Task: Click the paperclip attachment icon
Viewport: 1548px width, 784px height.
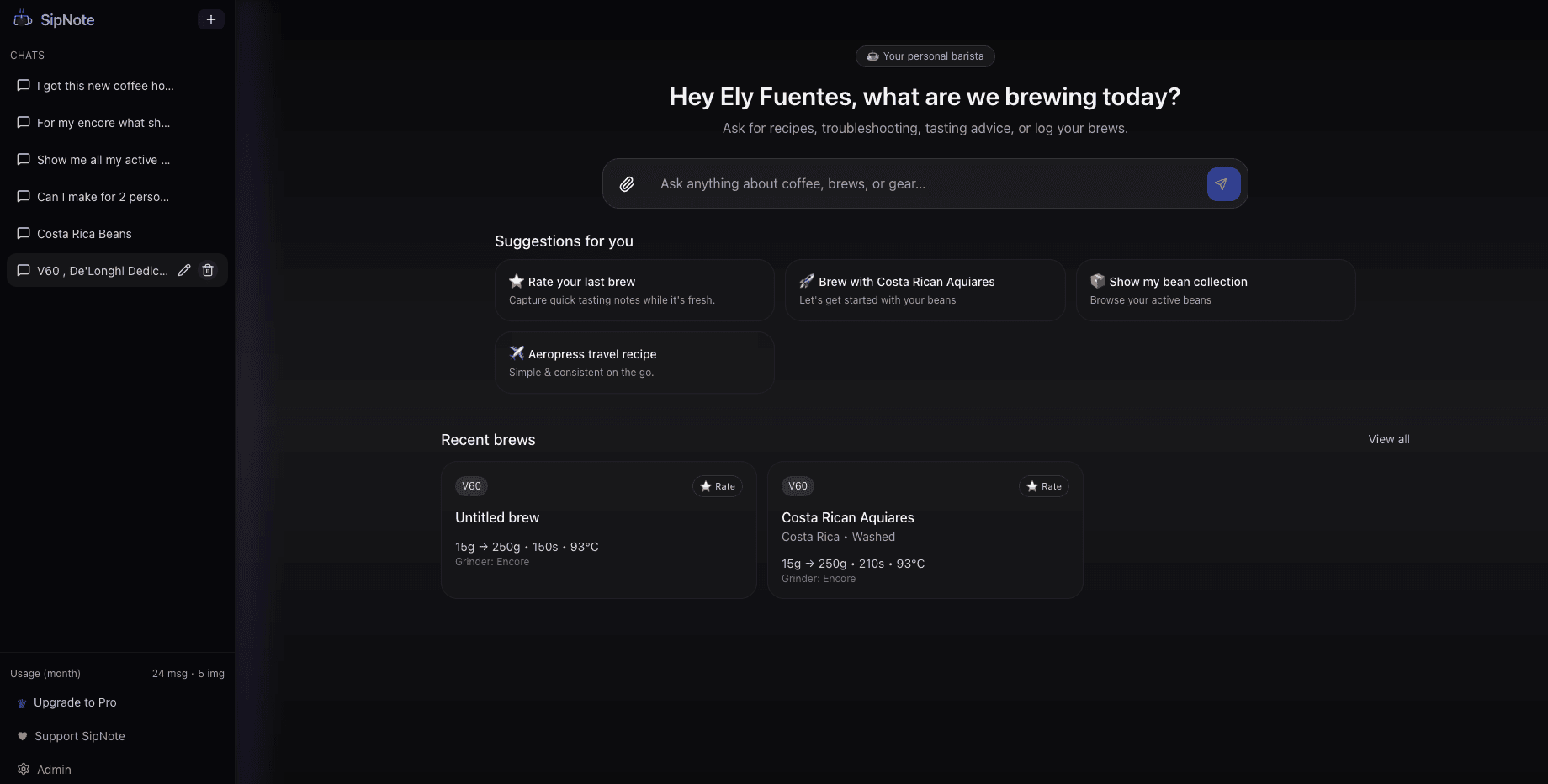Action: click(627, 184)
